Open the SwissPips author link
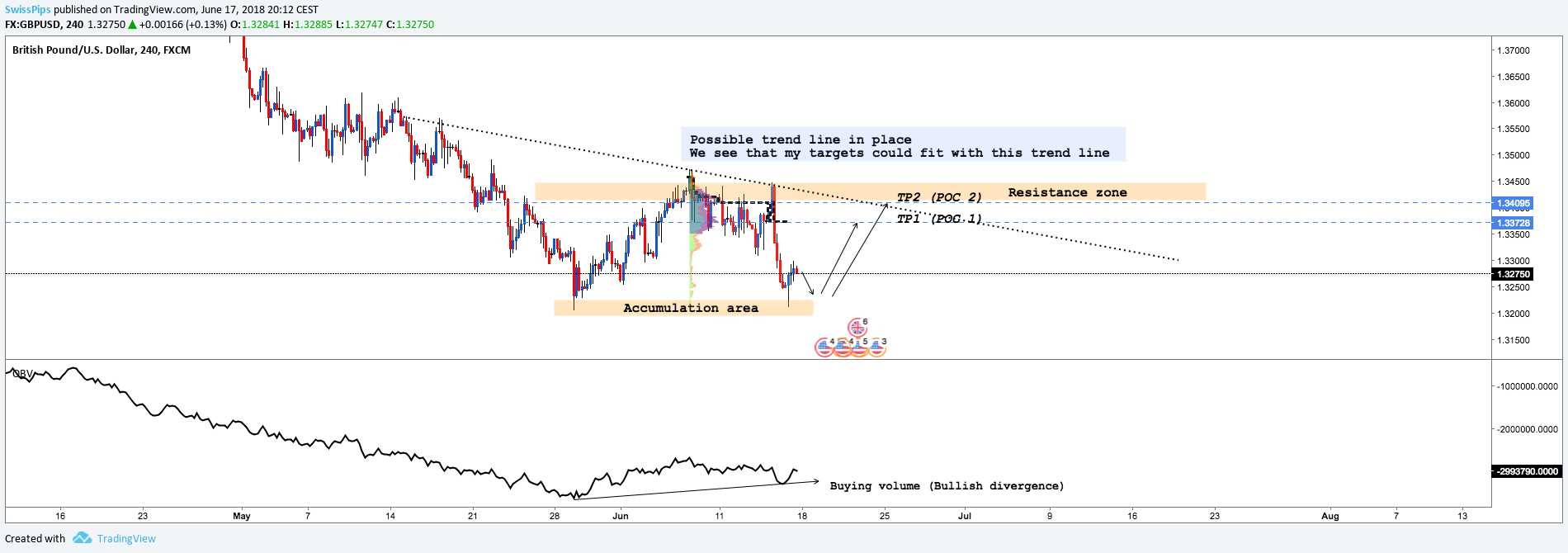 28,10
